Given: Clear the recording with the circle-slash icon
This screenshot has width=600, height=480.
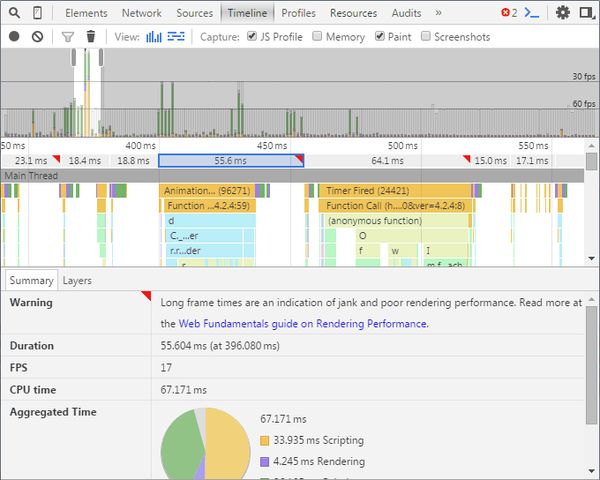Looking at the screenshot, I should 38,36.
